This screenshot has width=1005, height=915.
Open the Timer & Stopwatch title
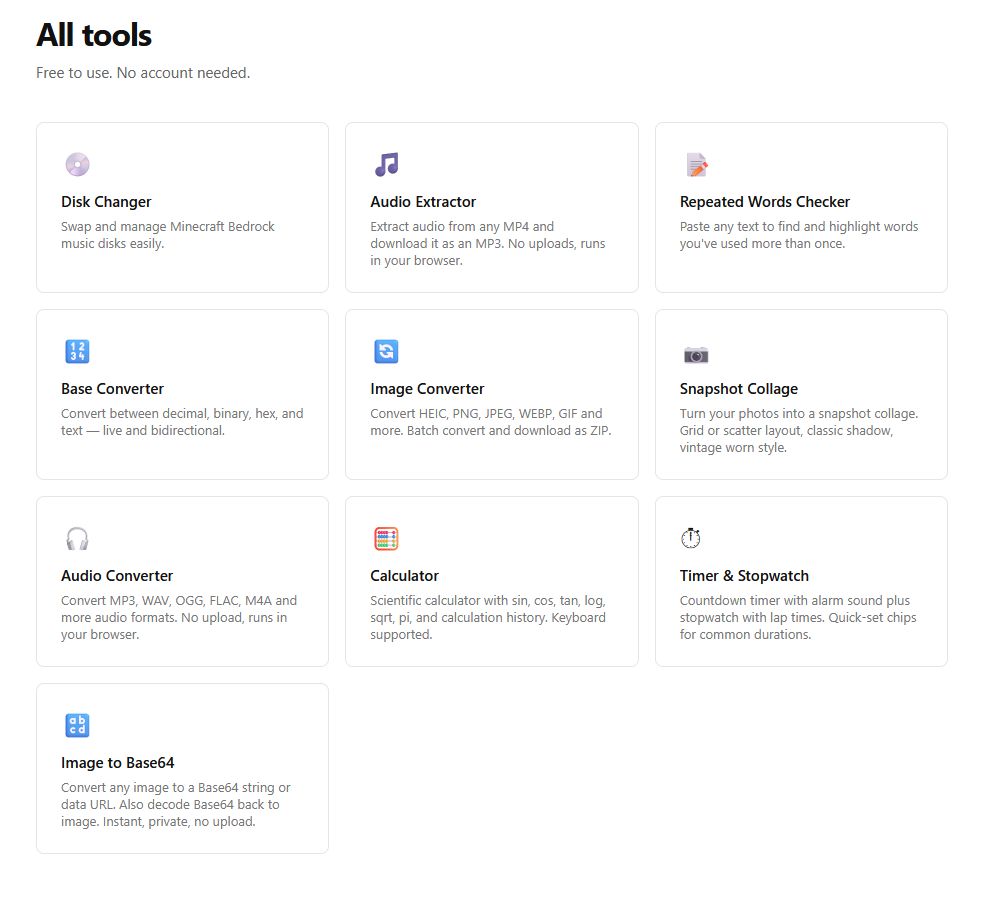[744, 576]
